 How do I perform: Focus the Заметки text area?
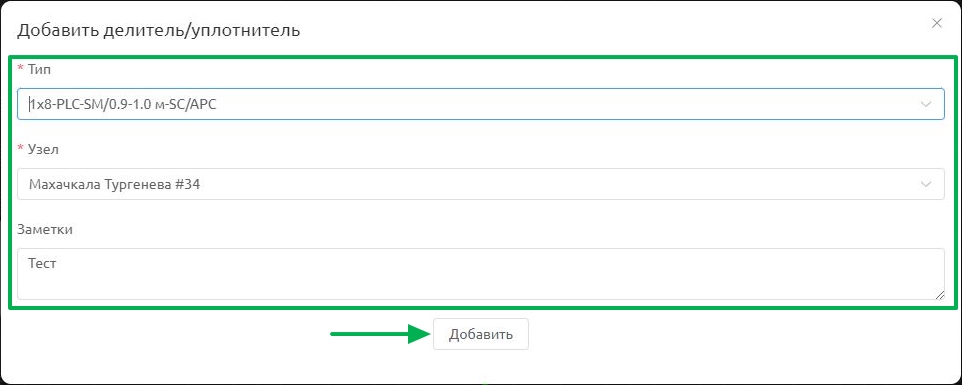[x=480, y=274]
